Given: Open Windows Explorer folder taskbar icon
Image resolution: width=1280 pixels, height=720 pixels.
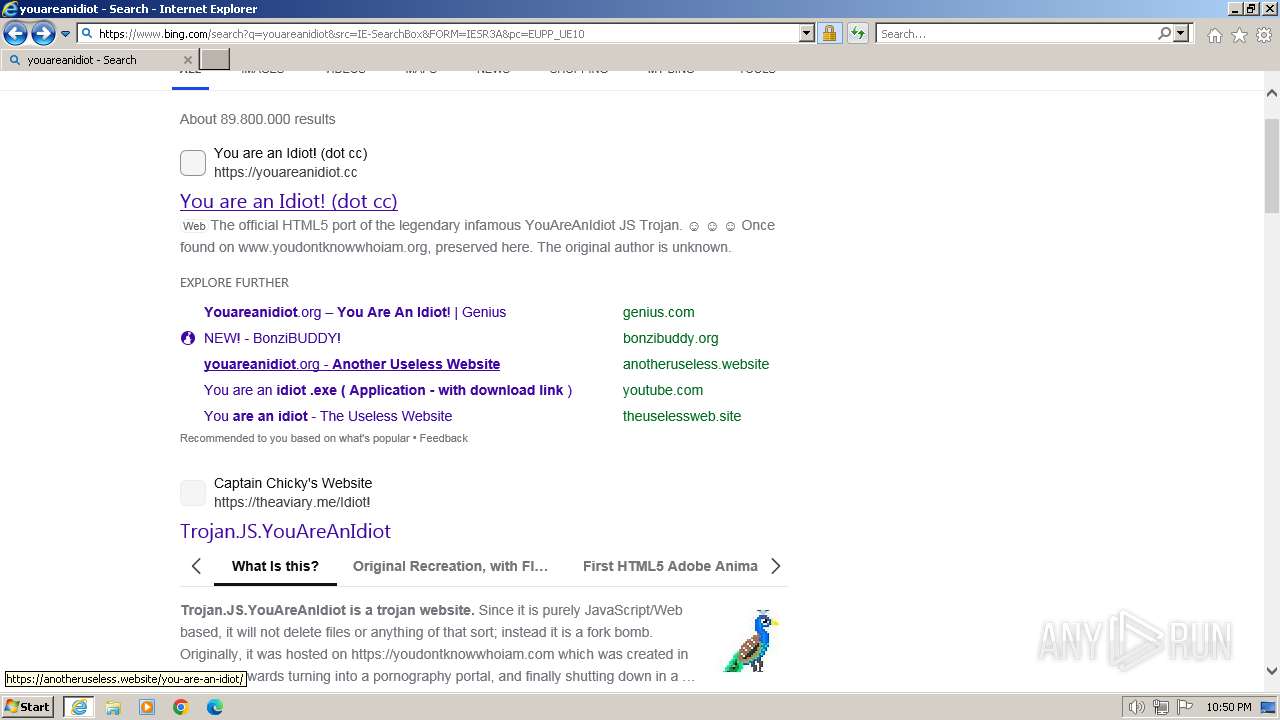Looking at the screenshot, I should point(113,707).
